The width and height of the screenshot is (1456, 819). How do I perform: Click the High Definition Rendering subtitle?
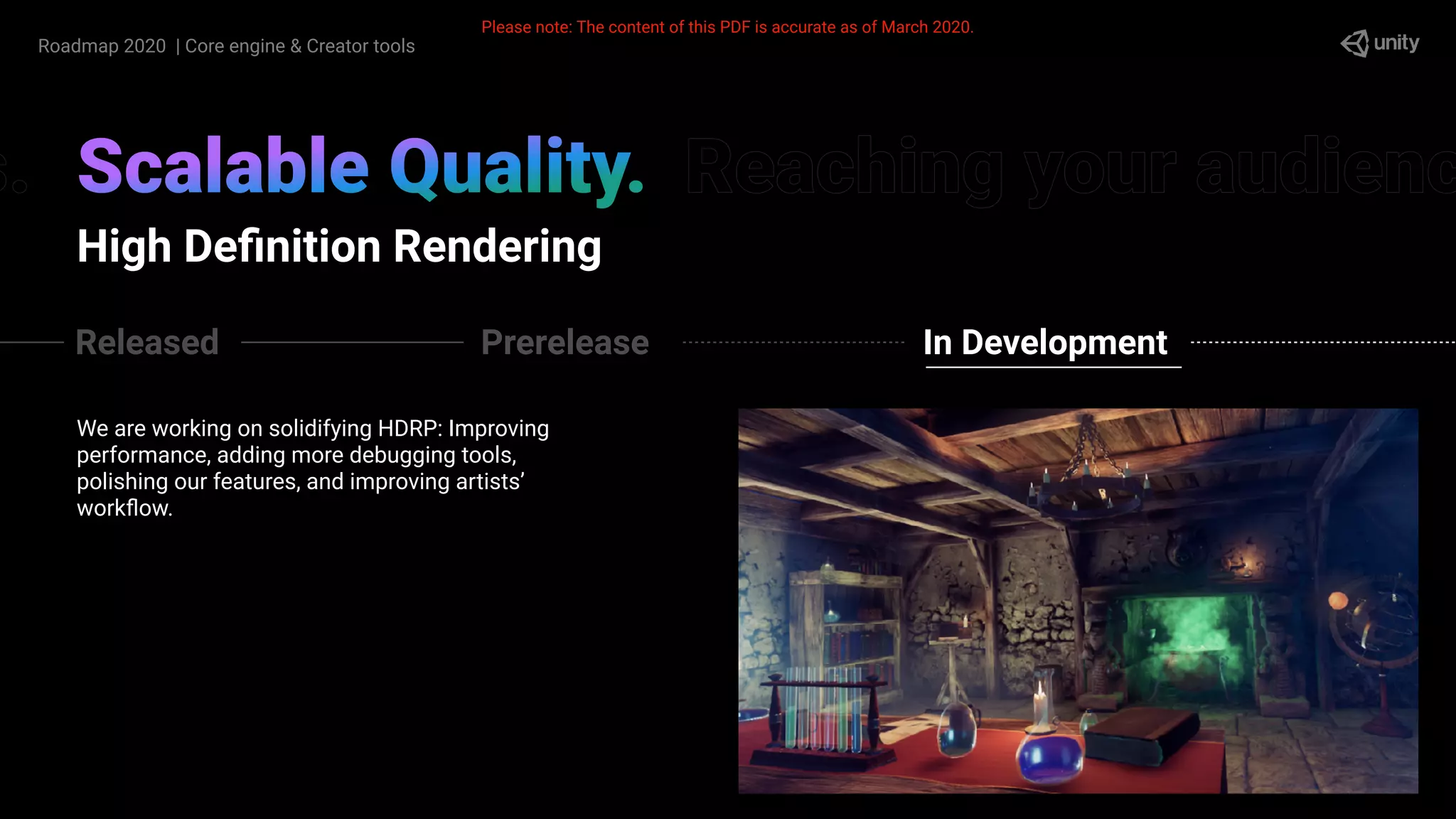tap(339, 247)
